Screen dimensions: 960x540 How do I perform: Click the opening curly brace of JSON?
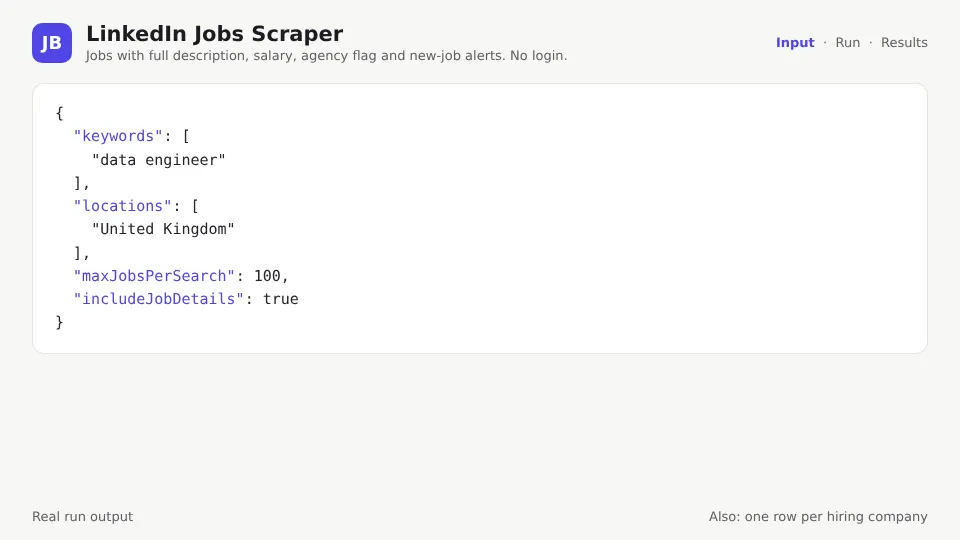click(x=59, y=113)
